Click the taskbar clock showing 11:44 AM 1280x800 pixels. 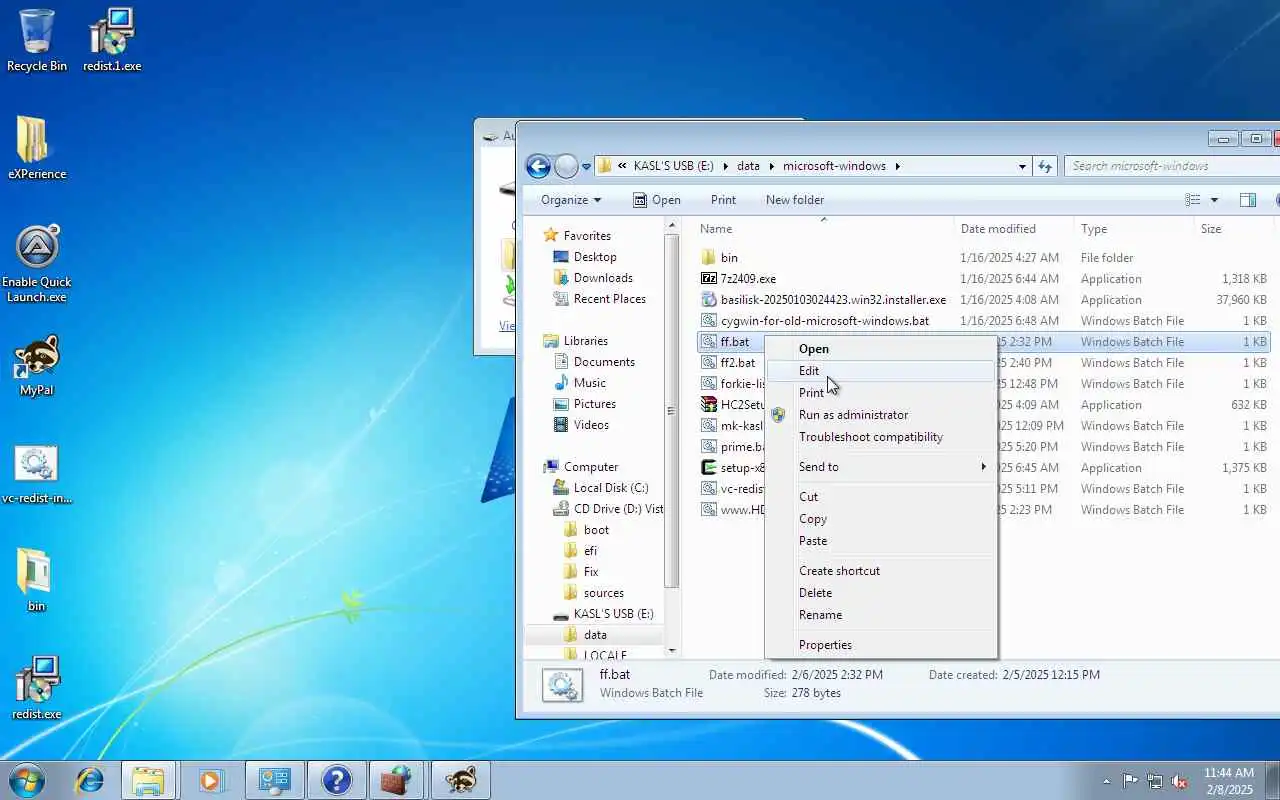click(1228, 781)
